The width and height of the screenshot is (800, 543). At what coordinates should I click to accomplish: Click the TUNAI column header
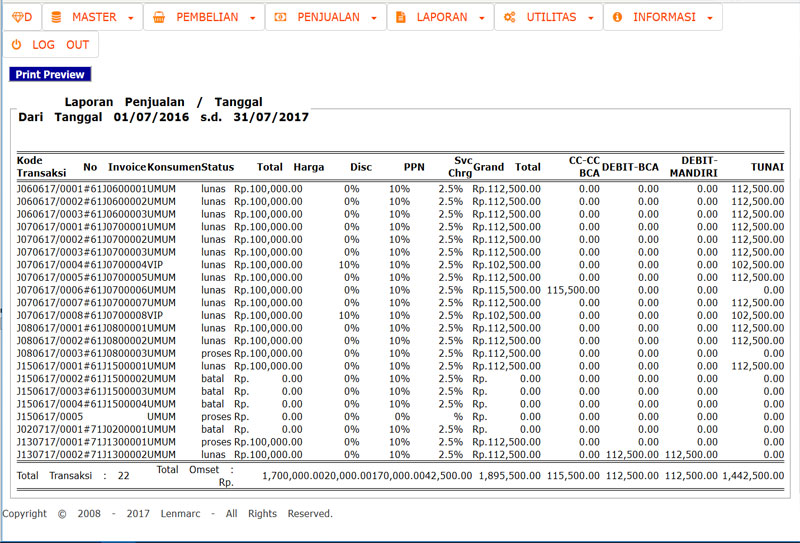[767, 167]
